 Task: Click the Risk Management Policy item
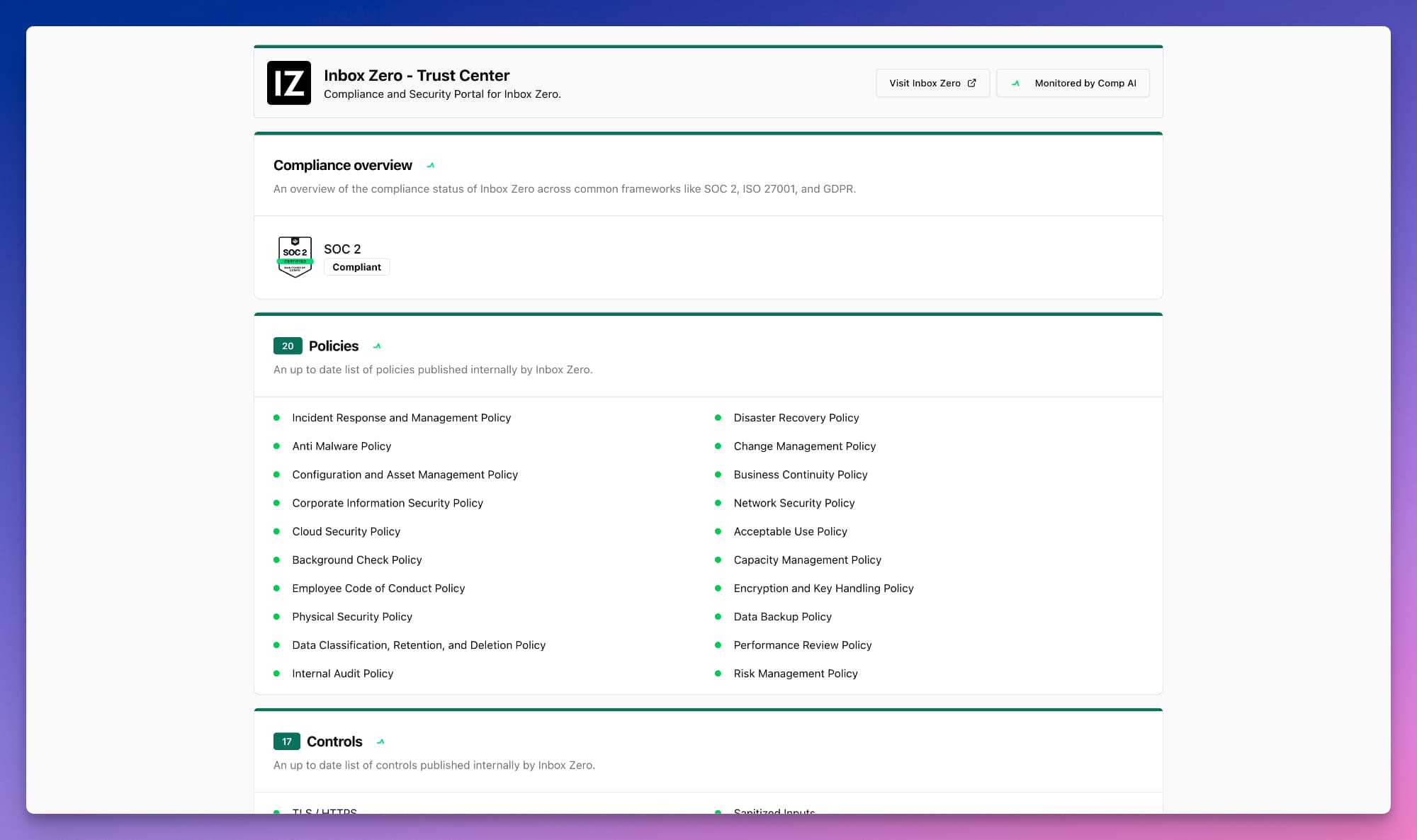pos(795,674)
